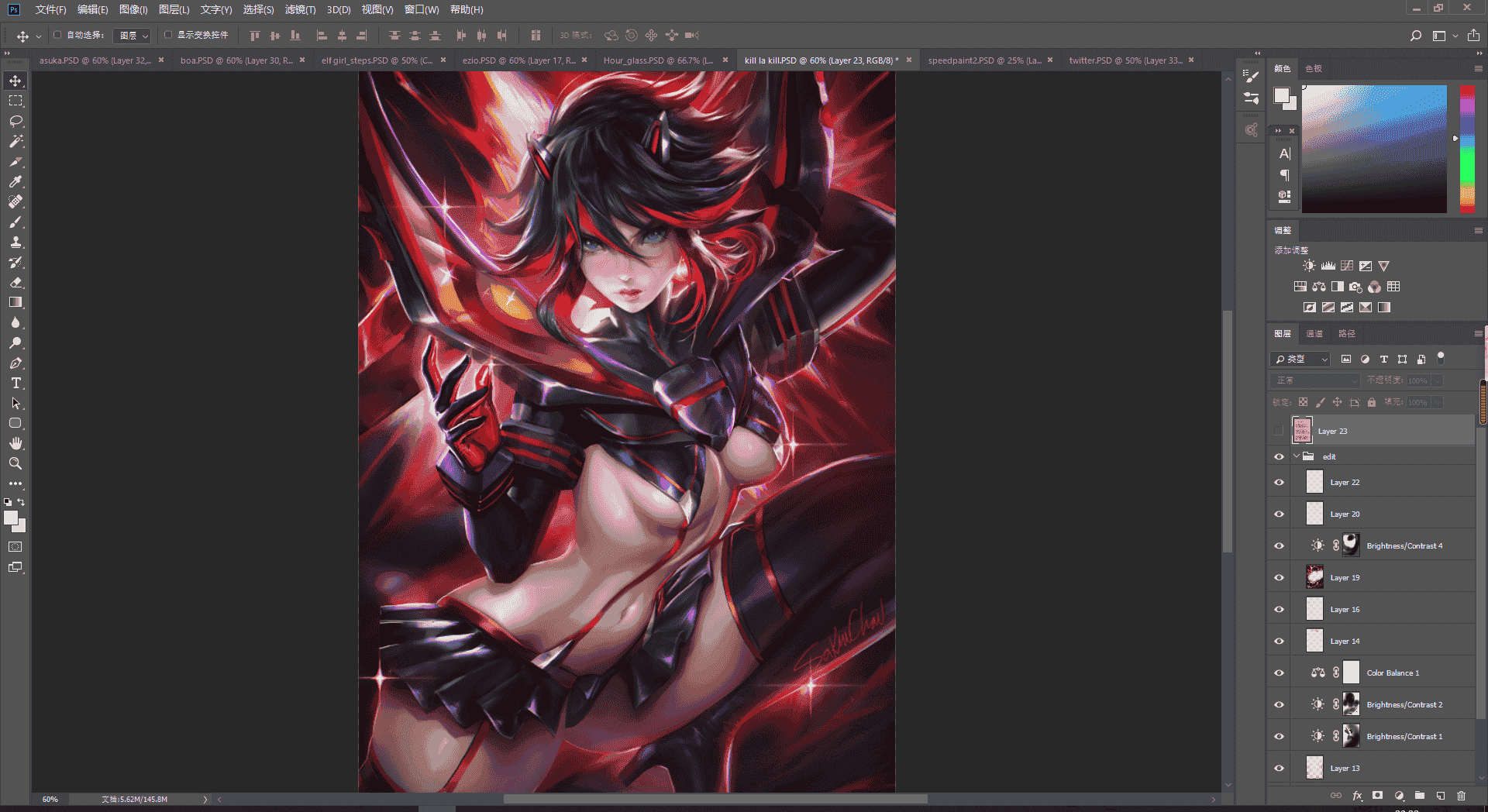This screenshot has width=1488, height=812.
Task: Select the Rectangular Marquee tool
Action: (x=15, y=101)
